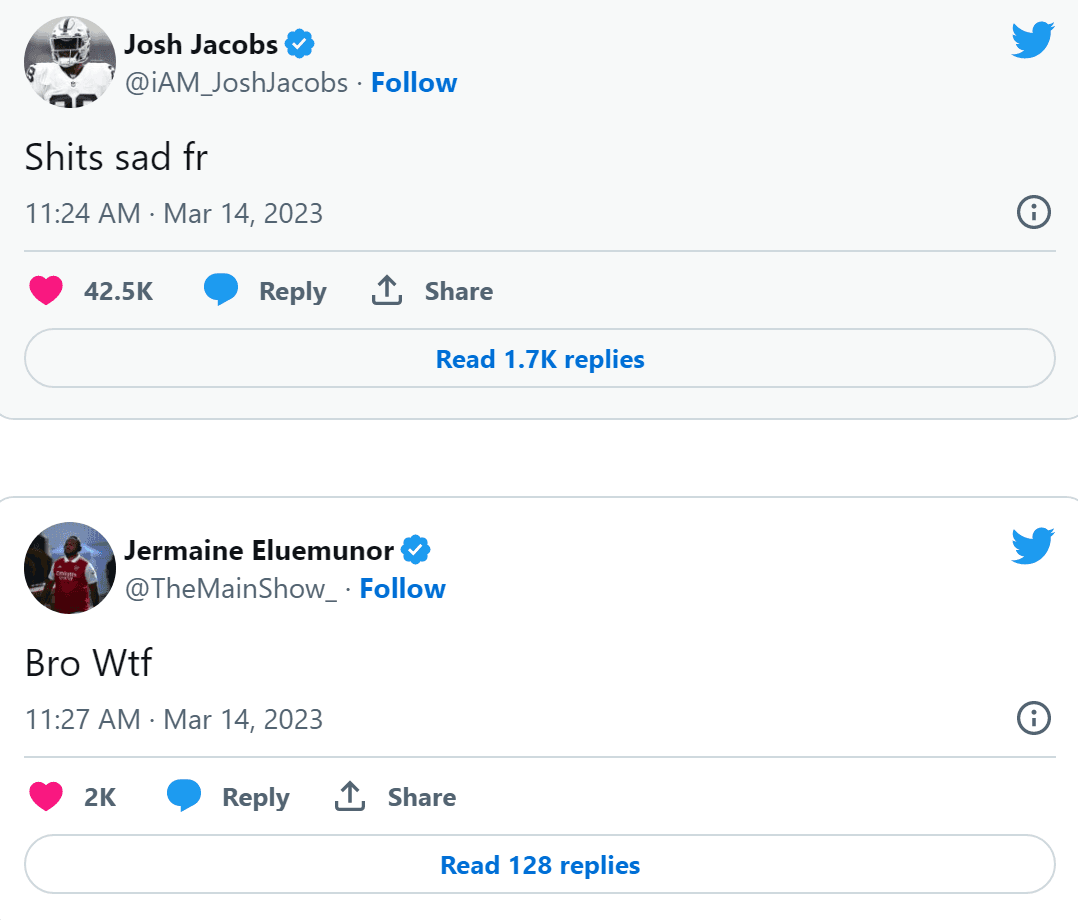Follow Jermaine Eluemunor

pos(403,589)
